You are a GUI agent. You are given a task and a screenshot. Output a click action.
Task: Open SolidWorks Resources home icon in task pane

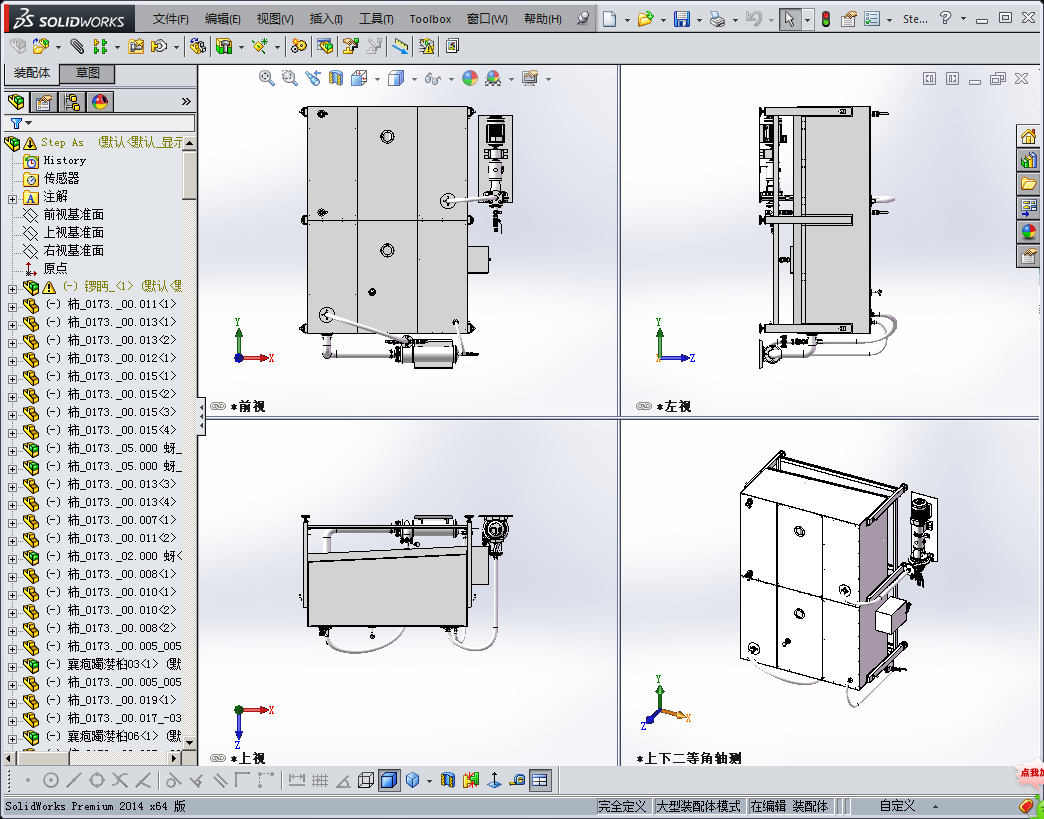(x=1029, y=136)
